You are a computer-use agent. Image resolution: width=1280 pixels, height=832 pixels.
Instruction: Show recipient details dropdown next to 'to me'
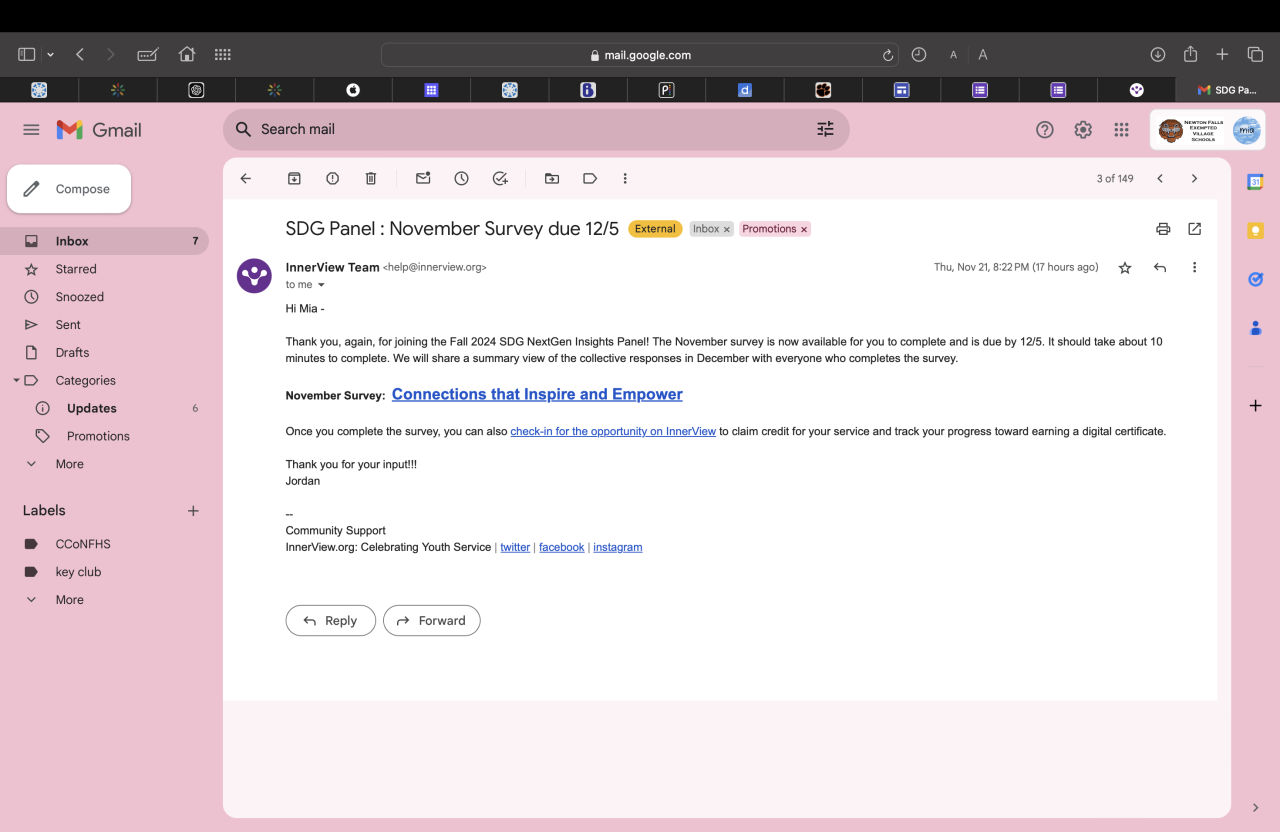(321, 285)
